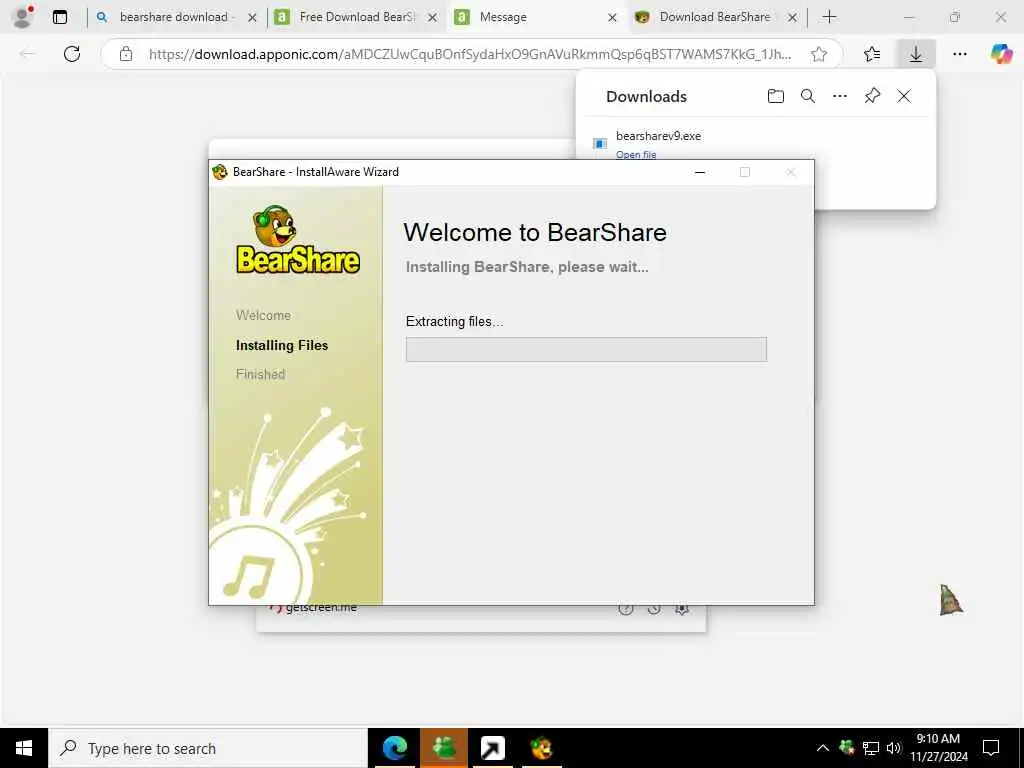Click the browser Back arrow

point(28,54)
